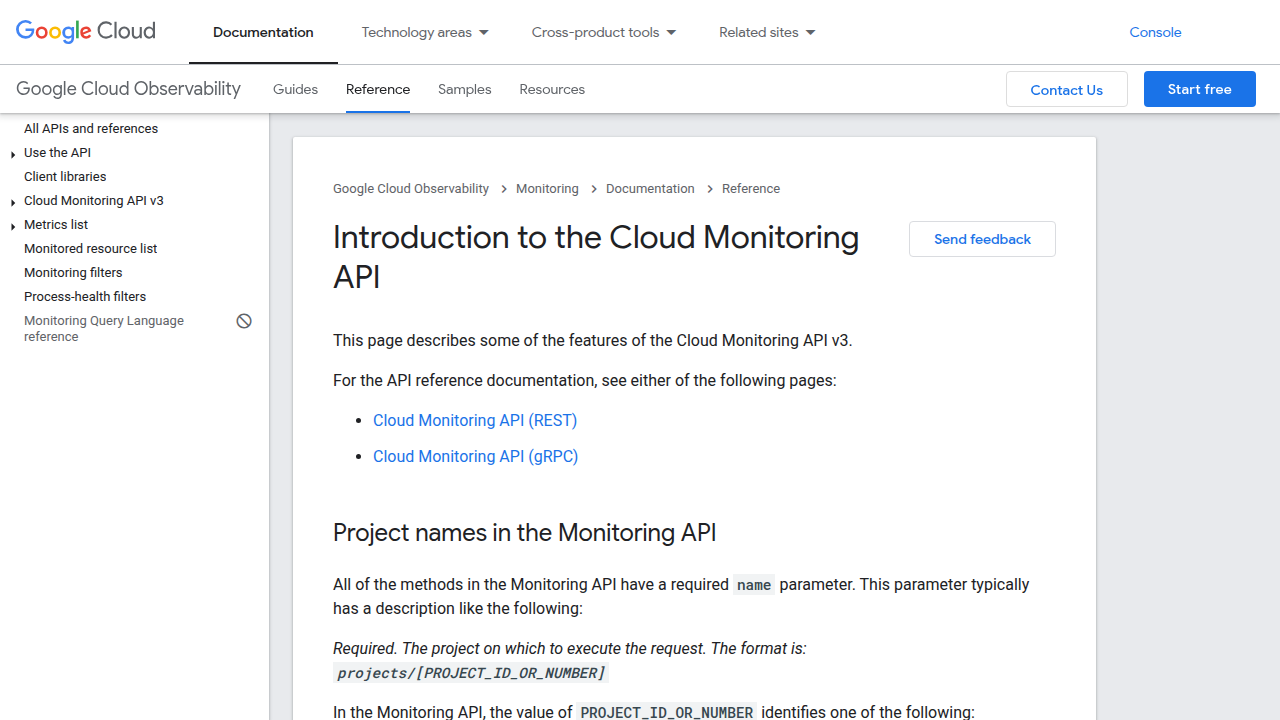Click the Contact Us button

point(1067,89)
